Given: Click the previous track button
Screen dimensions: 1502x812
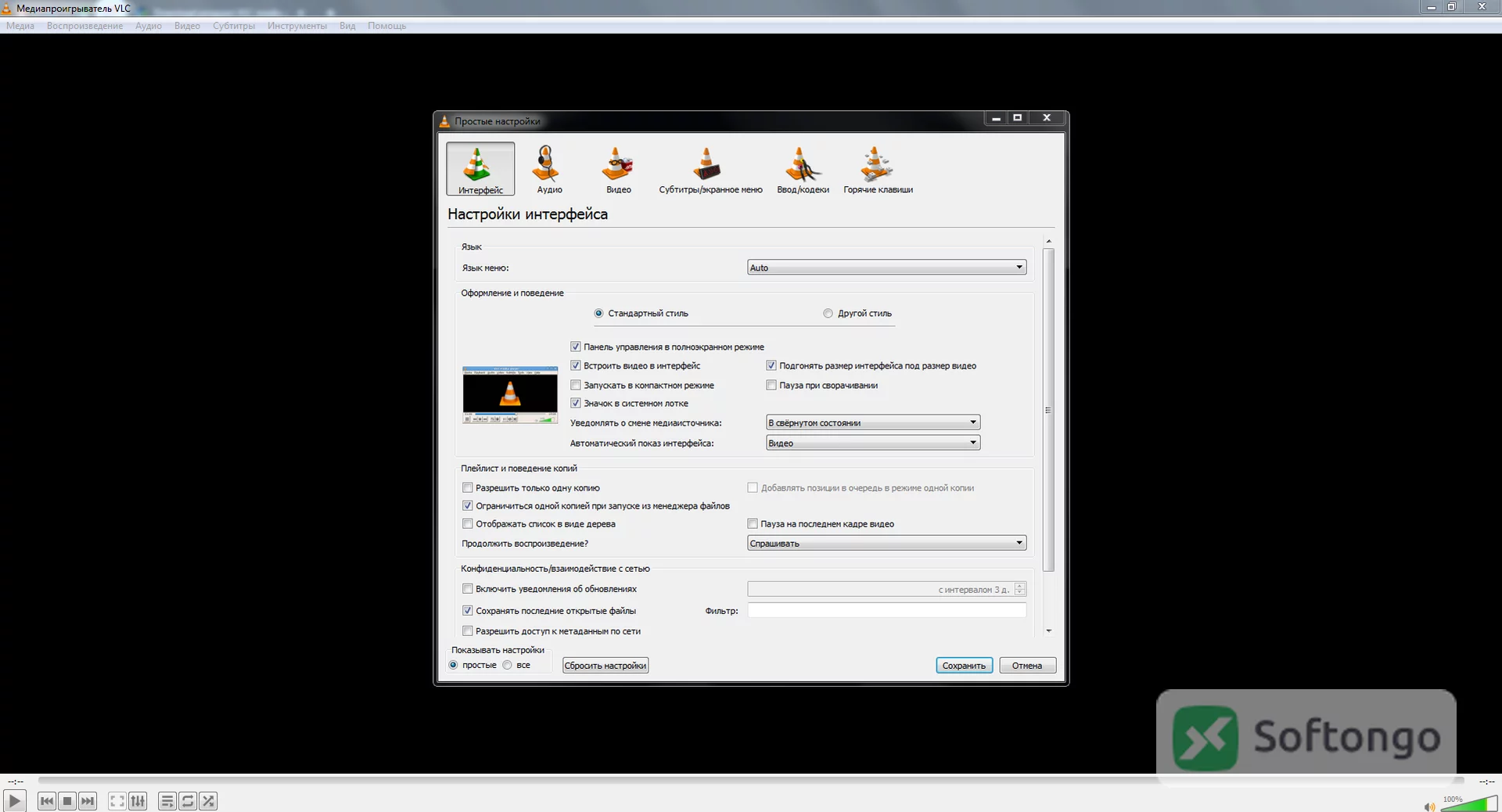Looking at the screenshot, I should coord(47,801).
